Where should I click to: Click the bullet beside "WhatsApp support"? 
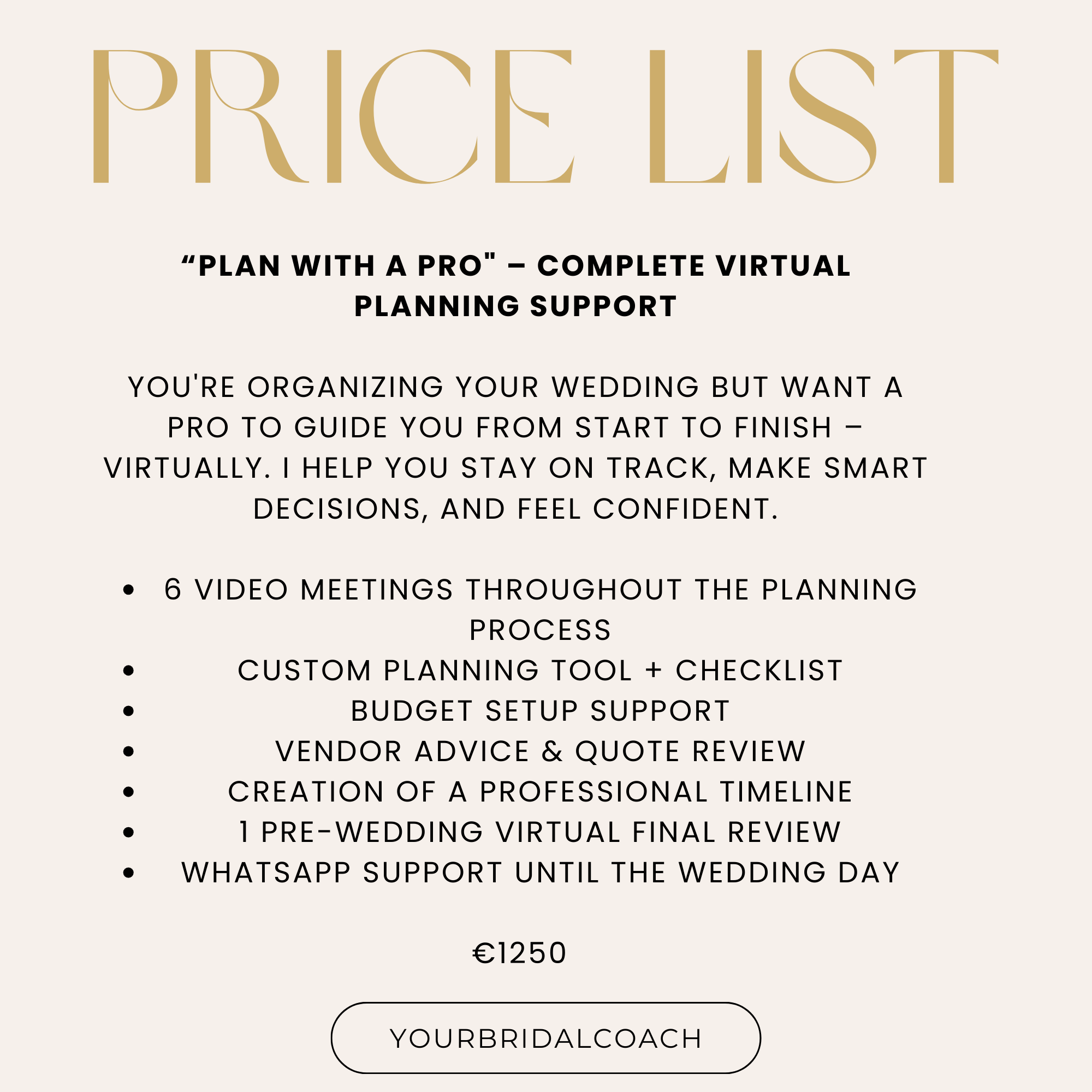129,873
